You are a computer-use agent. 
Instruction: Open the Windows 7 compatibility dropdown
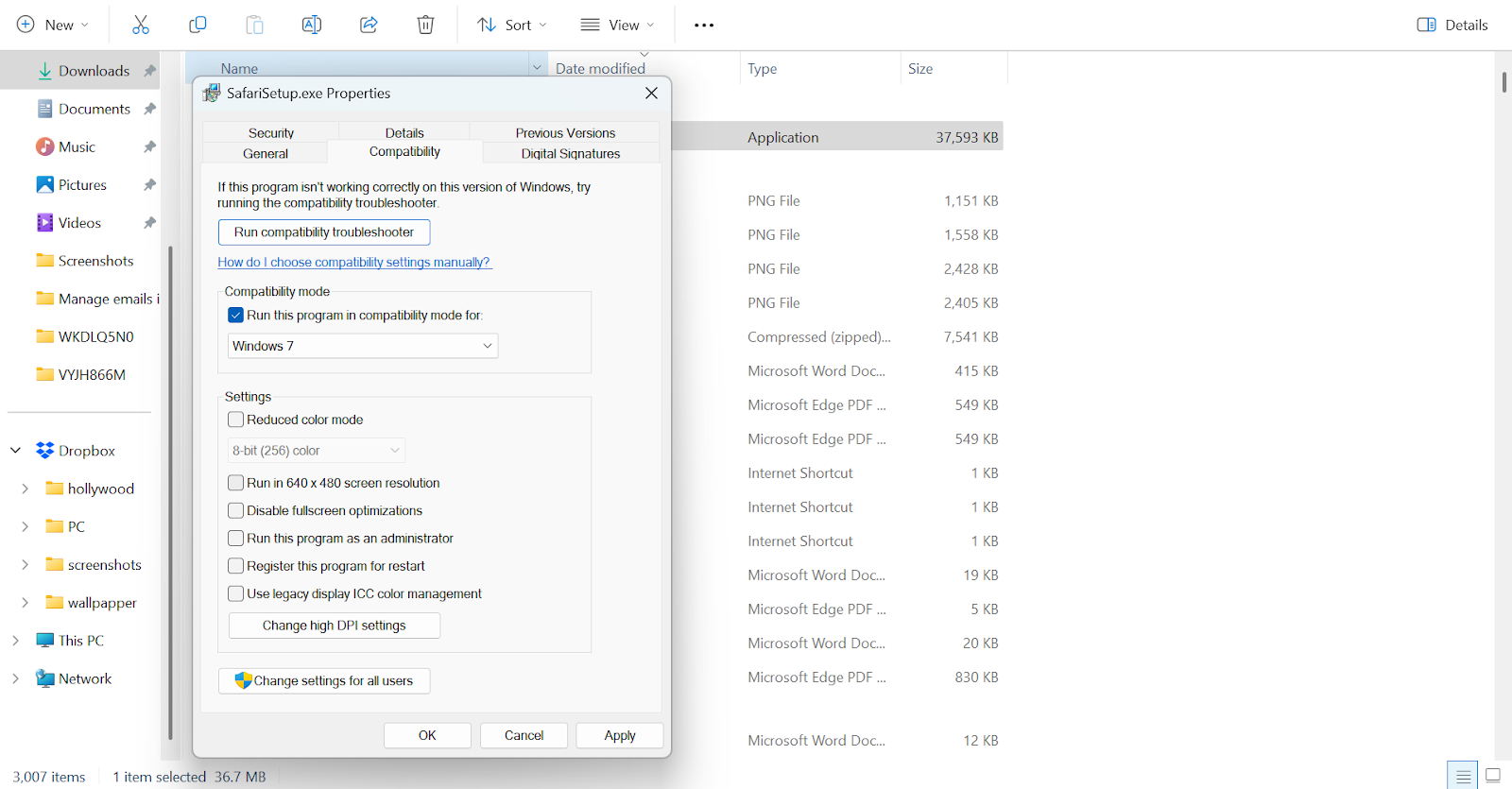pyautogui.click(x=363, y=346)
